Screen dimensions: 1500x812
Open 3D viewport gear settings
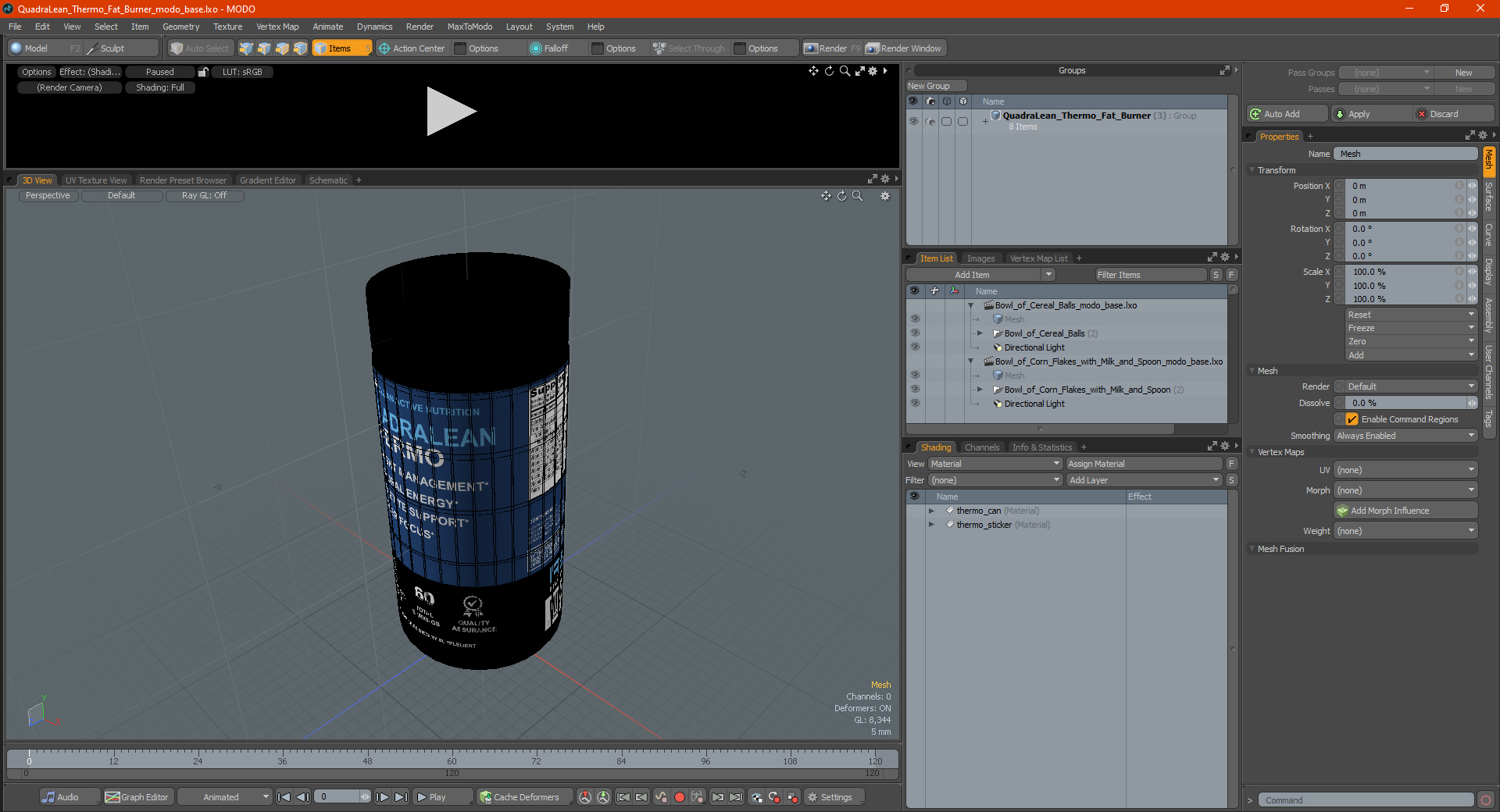point(885,196)
